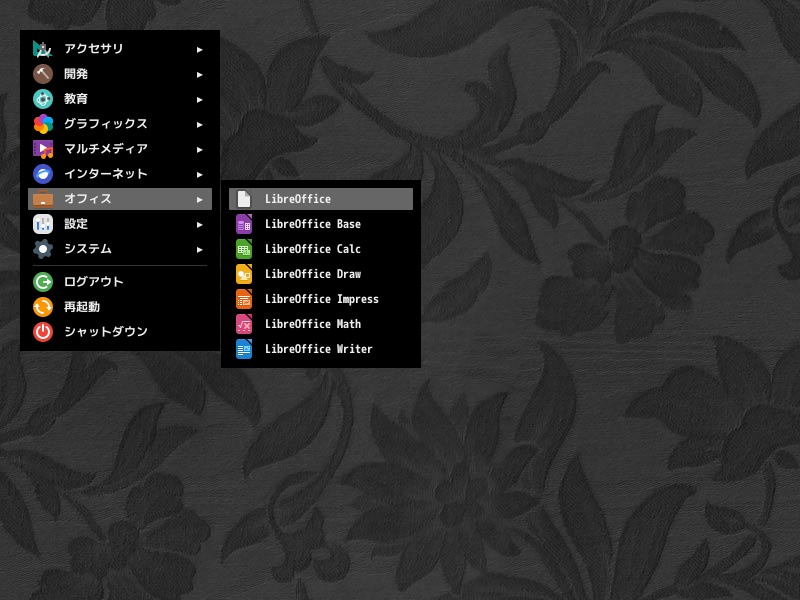Viewport: 800px width, 600px height.
Task: Expand the 開発 submenu arrow
Action: (199, 74)
